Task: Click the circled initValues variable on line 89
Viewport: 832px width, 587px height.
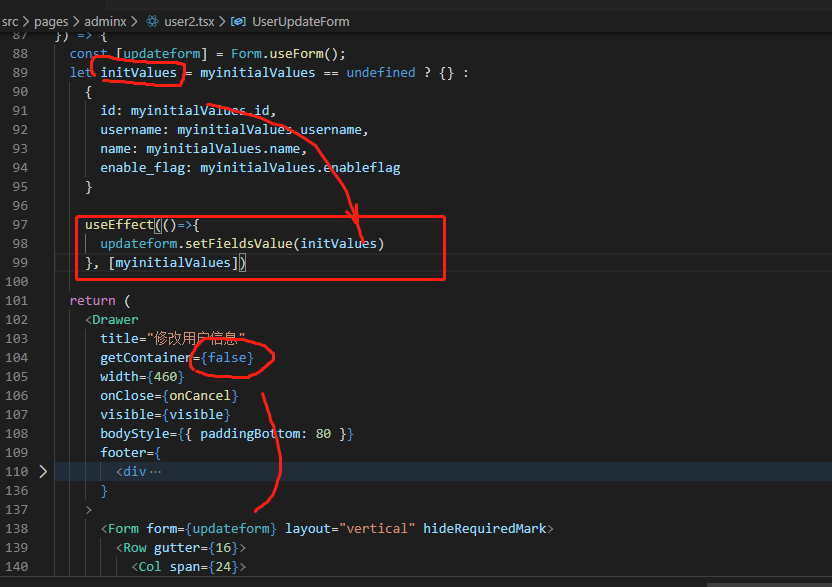Action: tap(139, 72)
